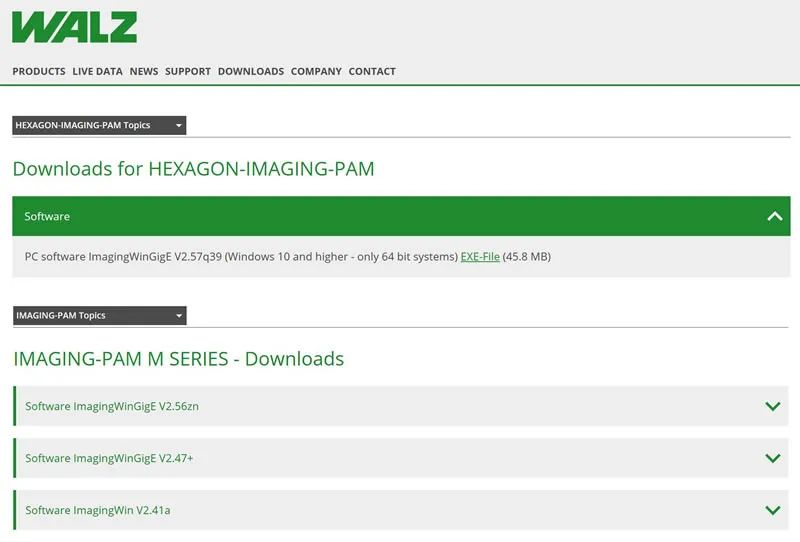Collapse the Software section chevron
This screenshot has width=800, height=542.
(x=774, y=216)
